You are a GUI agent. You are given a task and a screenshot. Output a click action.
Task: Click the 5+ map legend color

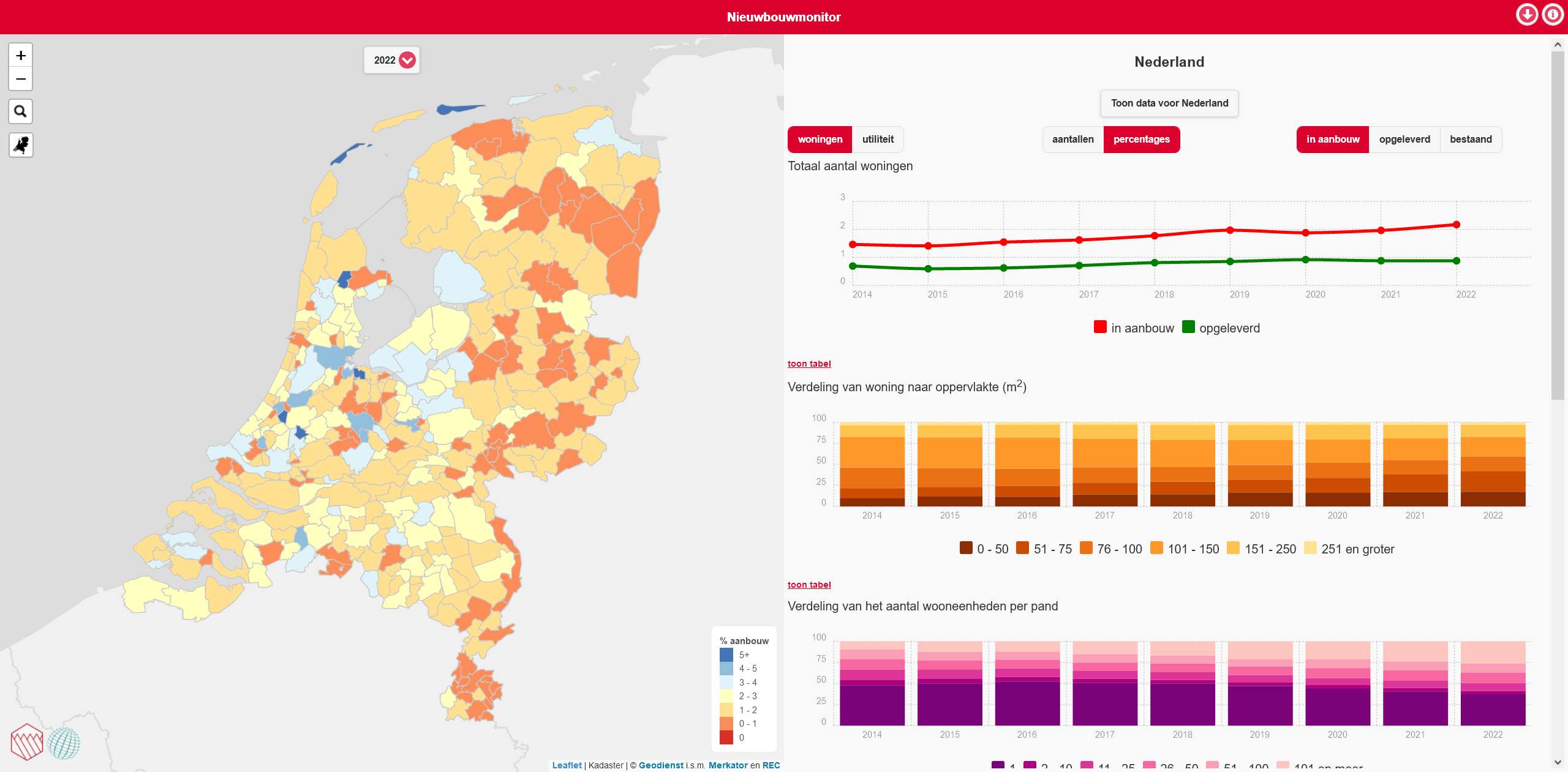[x=726, y=654]
